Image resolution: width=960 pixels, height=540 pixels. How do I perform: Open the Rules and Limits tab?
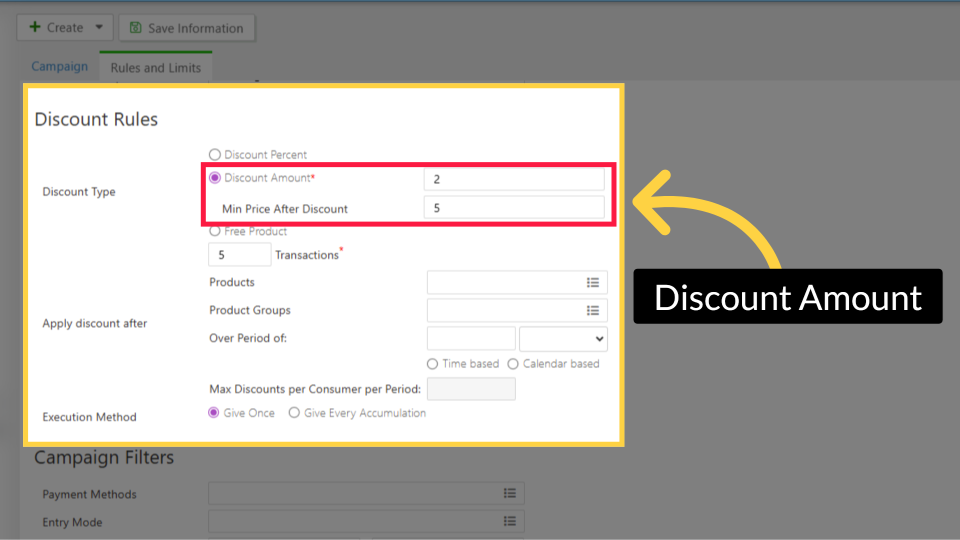click(x=156, y=67)
